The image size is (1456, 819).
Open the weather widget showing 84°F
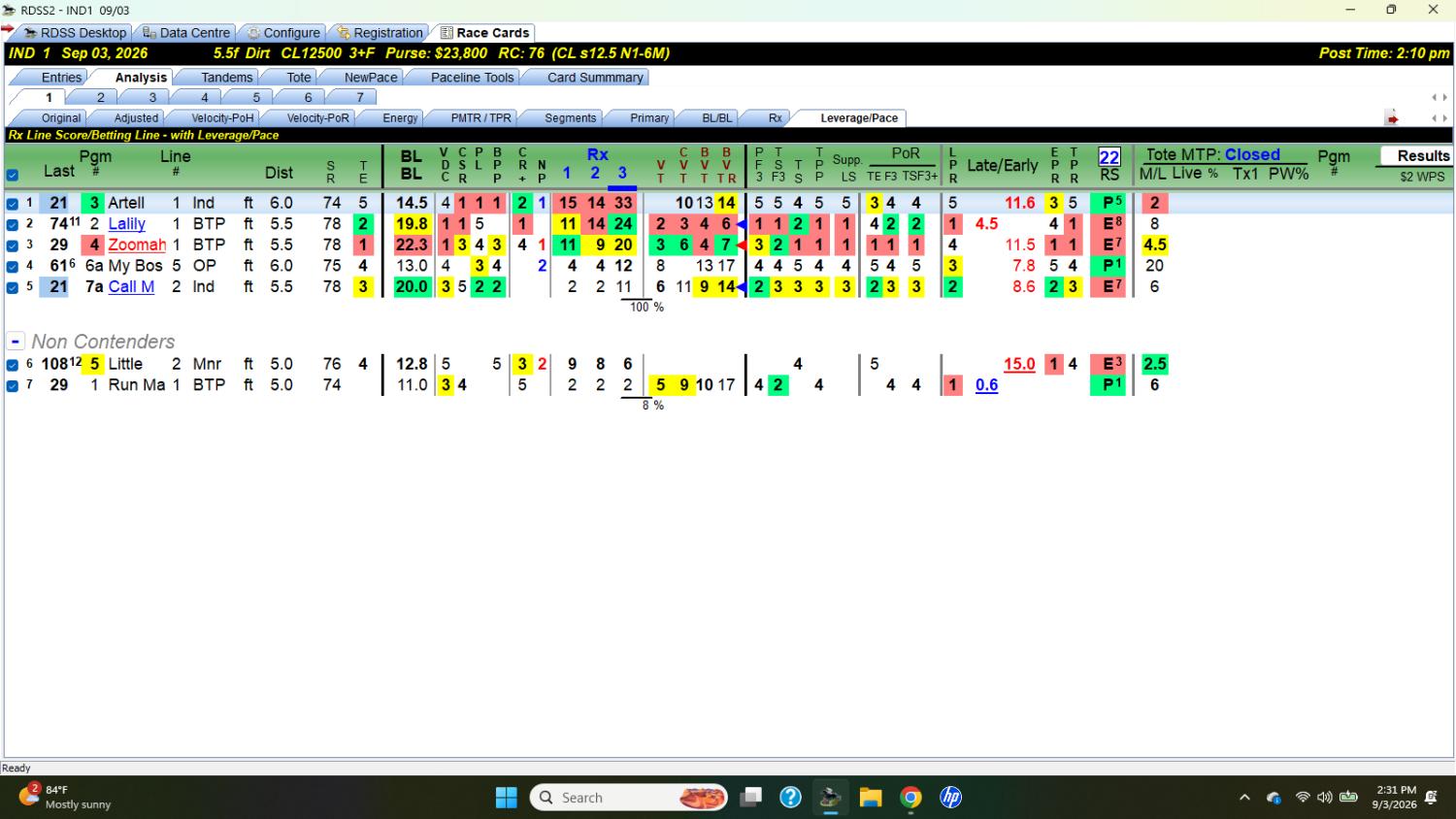point(64,797)
